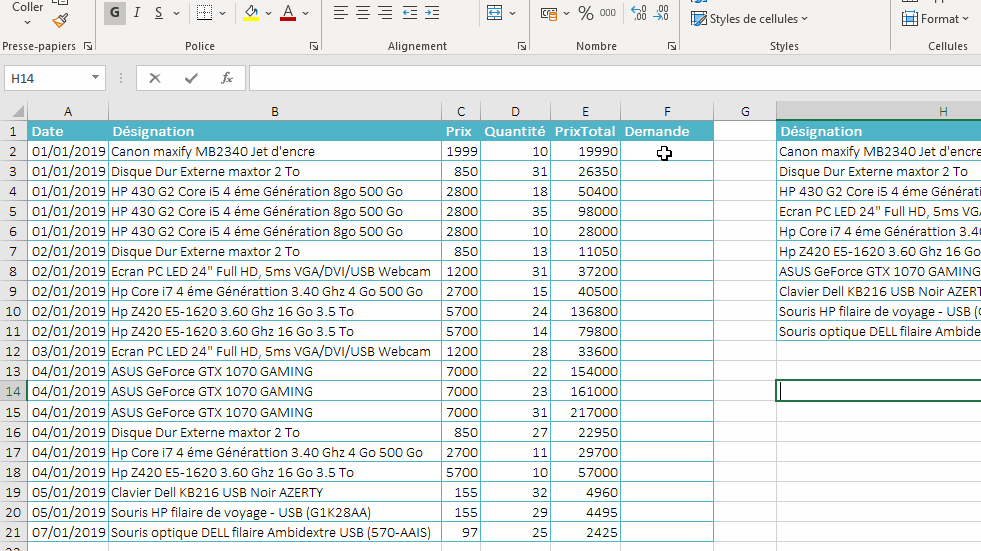Click the Name Box showing H14
Screen dimensions: 981x551
(x=46, y=78)
